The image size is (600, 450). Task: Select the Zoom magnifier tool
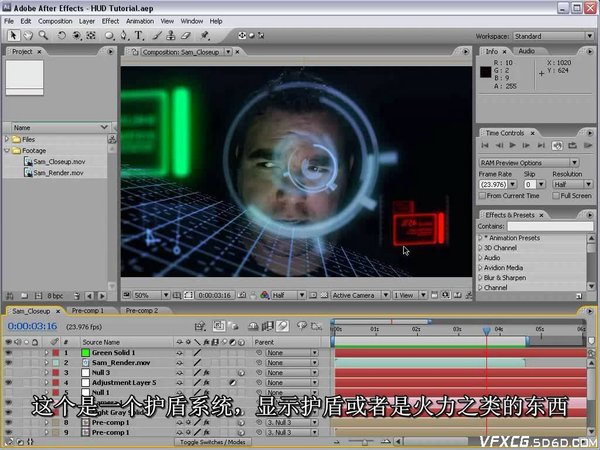pos(43,35)
